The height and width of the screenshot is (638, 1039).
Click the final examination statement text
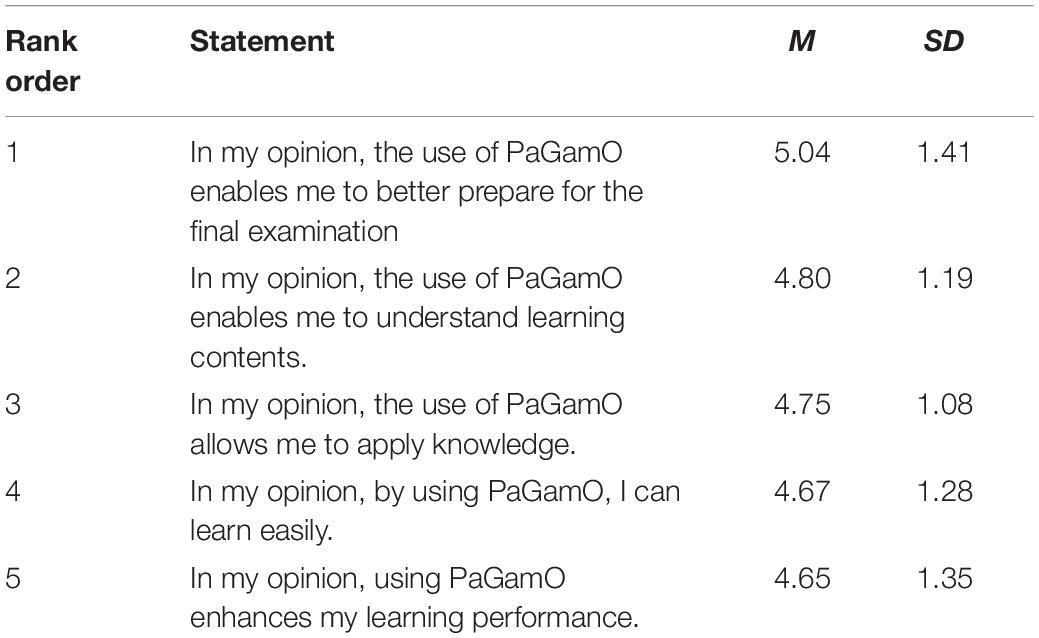coord(416,192)
